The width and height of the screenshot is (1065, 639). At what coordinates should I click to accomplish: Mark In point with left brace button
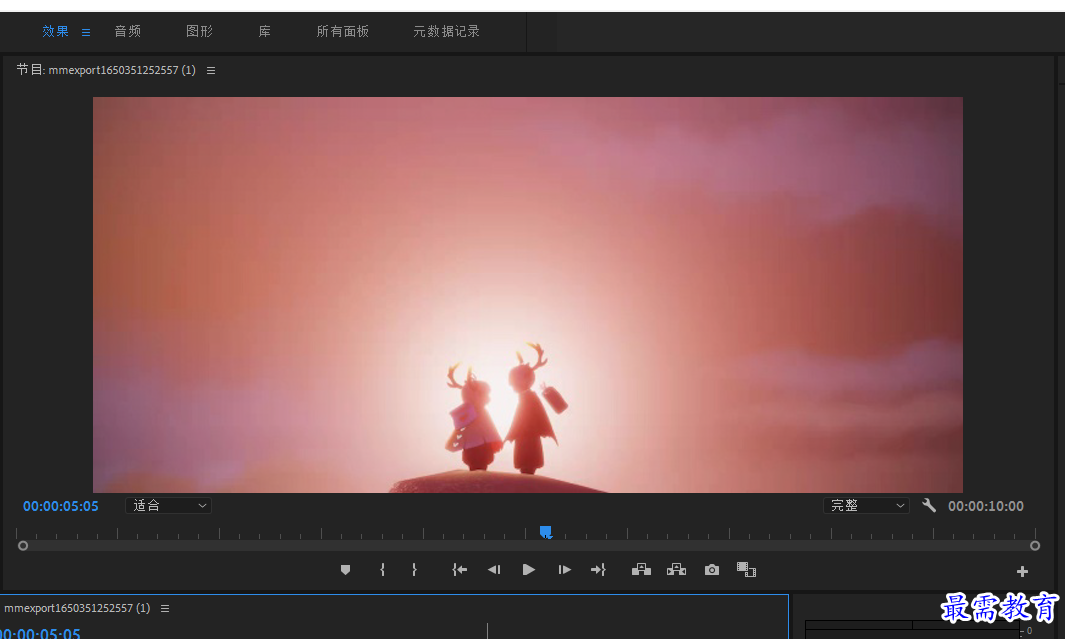(x=382, y=570)
